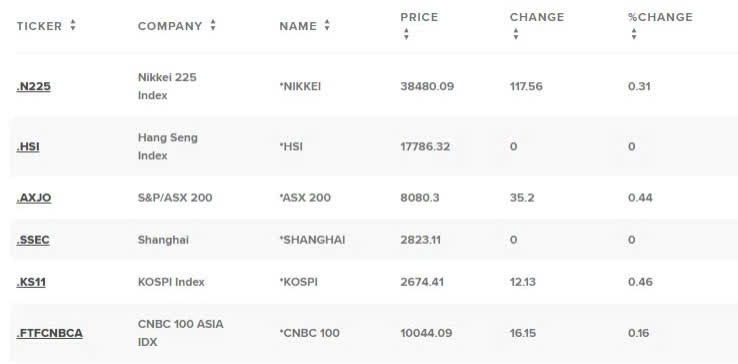Click the PRICE column header text
This screenshot has height=364, width=738.
[419, 17]
